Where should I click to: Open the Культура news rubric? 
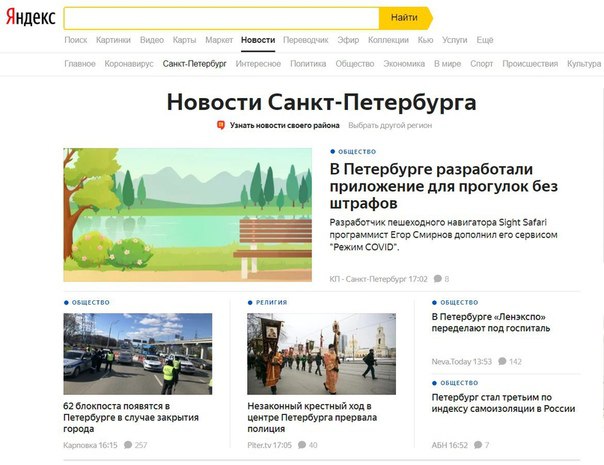tap(584, 64)
